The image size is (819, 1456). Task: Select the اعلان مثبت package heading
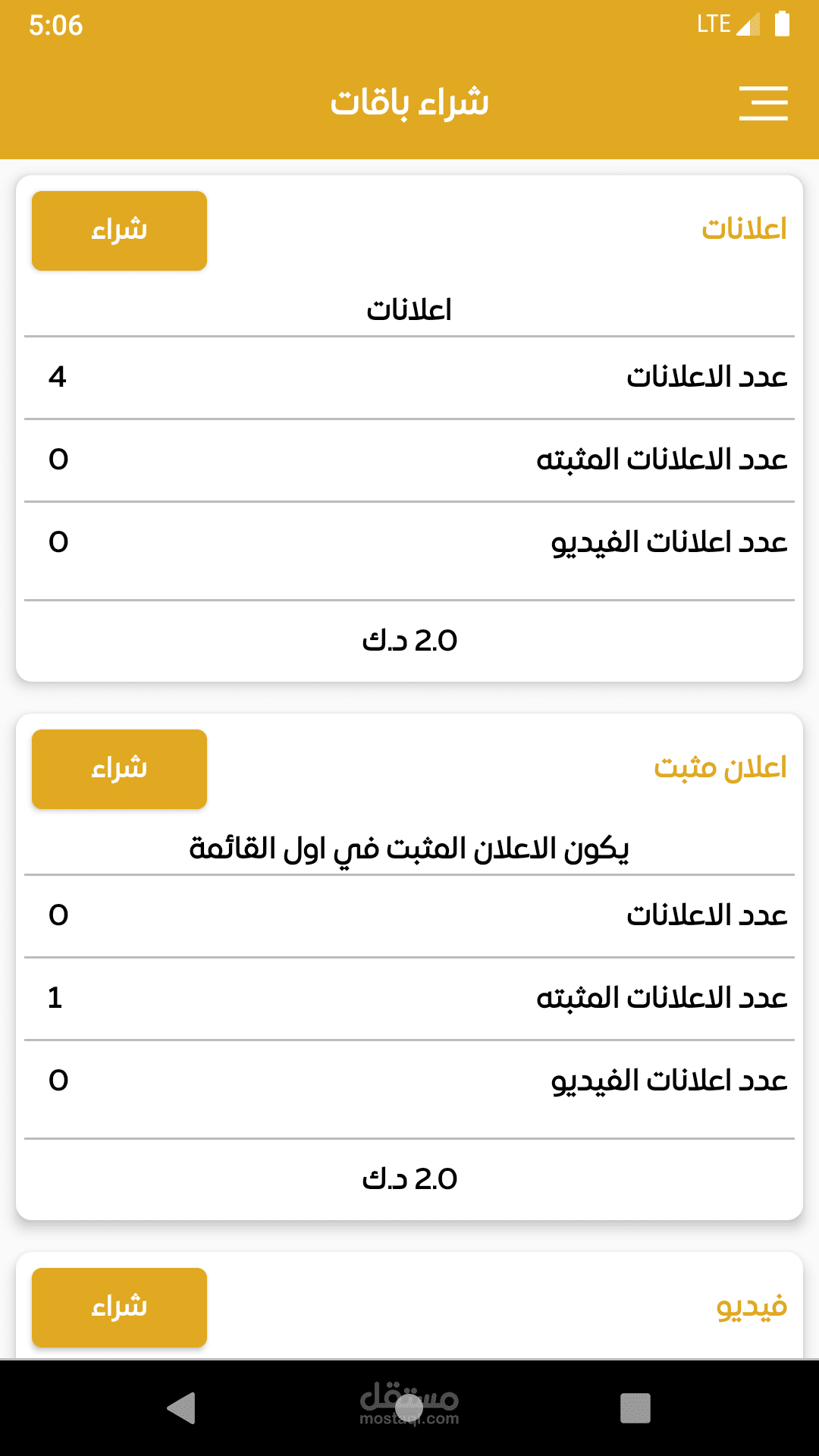click(720, 767)
